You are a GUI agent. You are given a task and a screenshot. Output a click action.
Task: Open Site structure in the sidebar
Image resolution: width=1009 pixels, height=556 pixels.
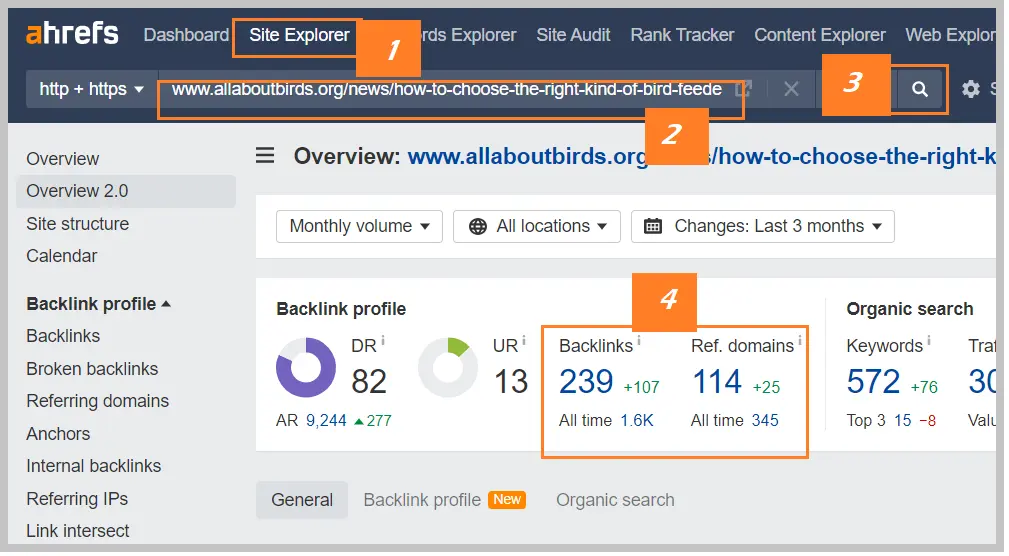point(77,224)
